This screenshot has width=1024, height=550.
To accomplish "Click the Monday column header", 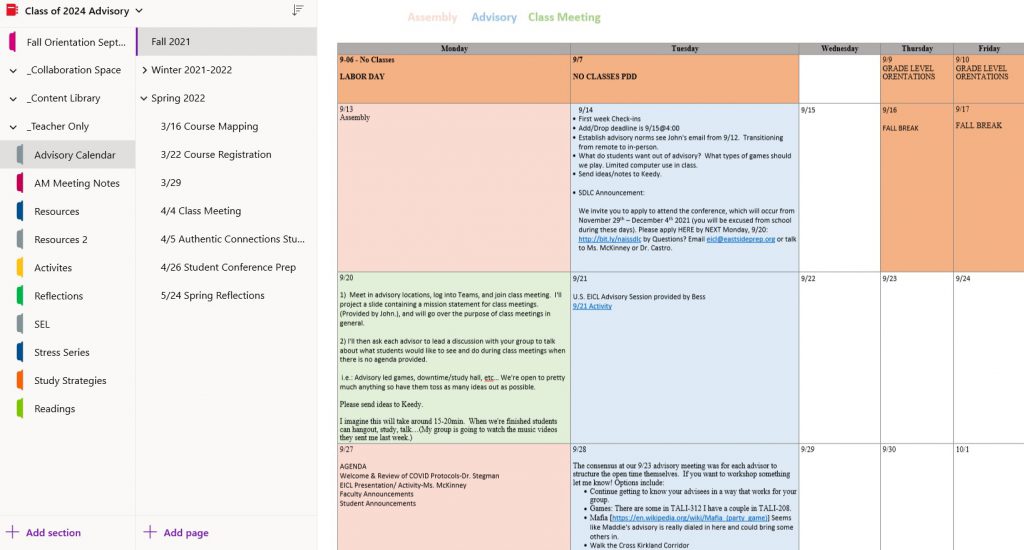I will tap(454, 48).
